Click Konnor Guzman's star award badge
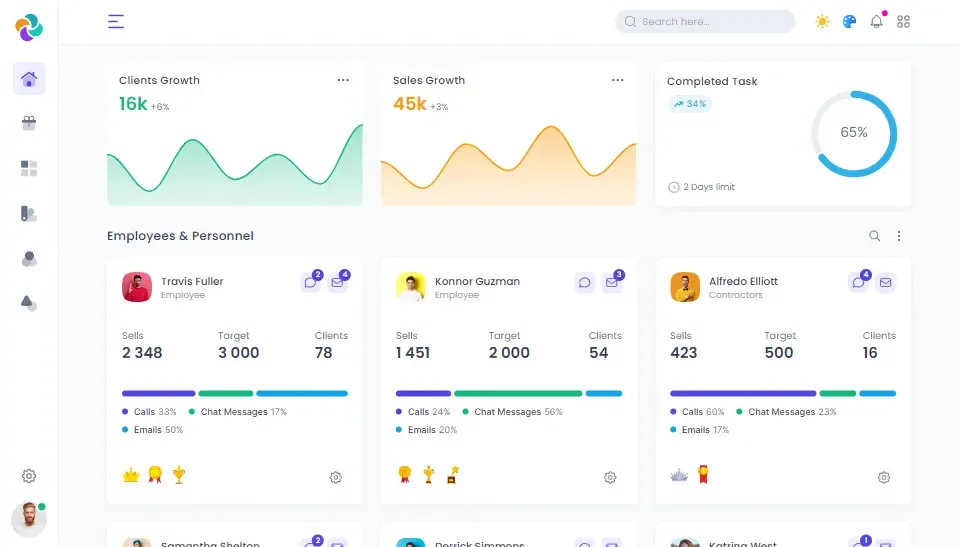This screenshot has width=959, height=547. tap(453, 475)
